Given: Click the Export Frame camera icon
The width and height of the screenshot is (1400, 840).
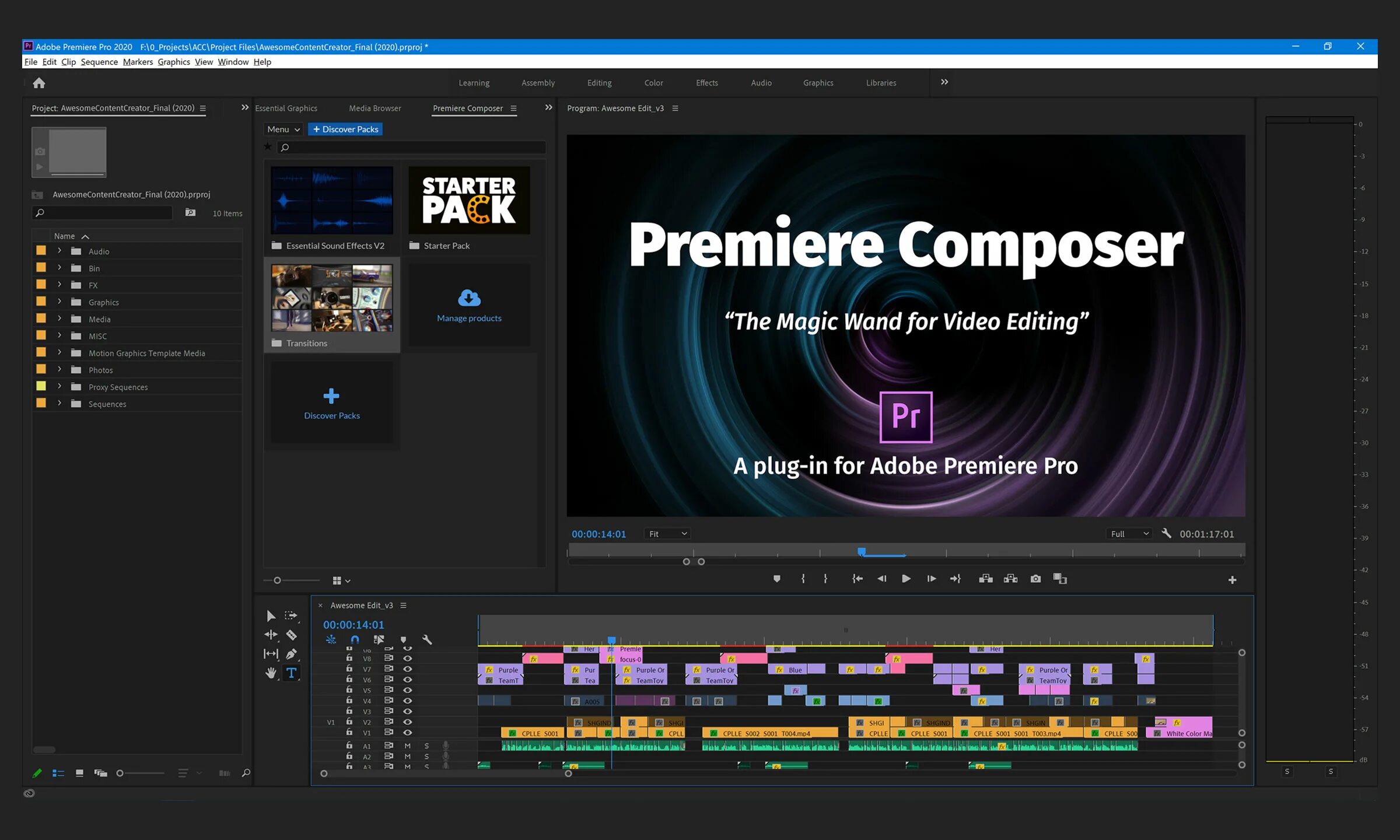Looking at the screenshot, I should 1035,579.
